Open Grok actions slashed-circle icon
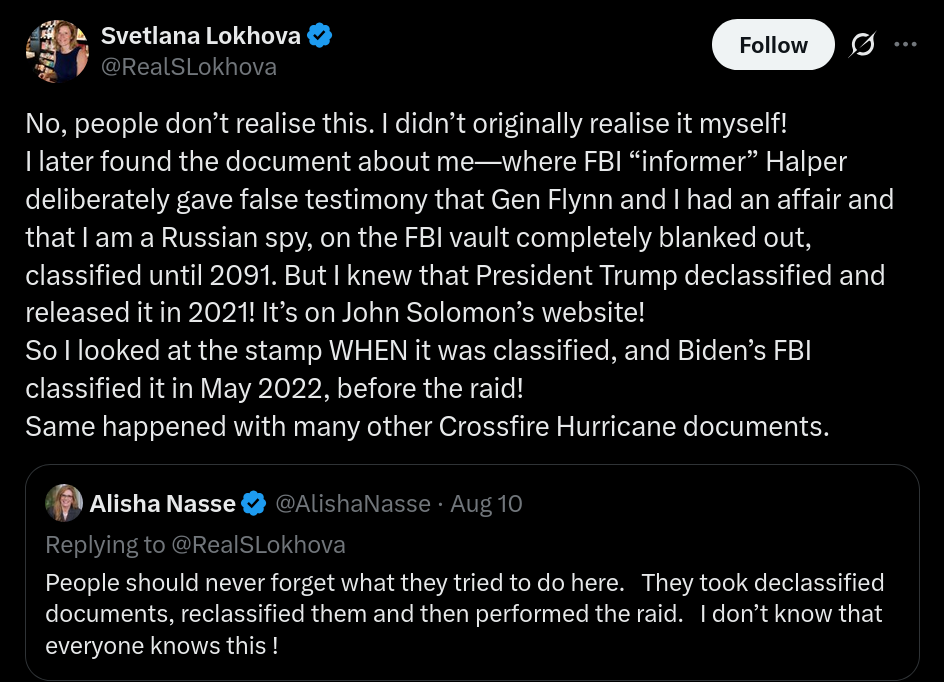Image resolution: width=944 pixels, height=682 pixels. (862, 45)
